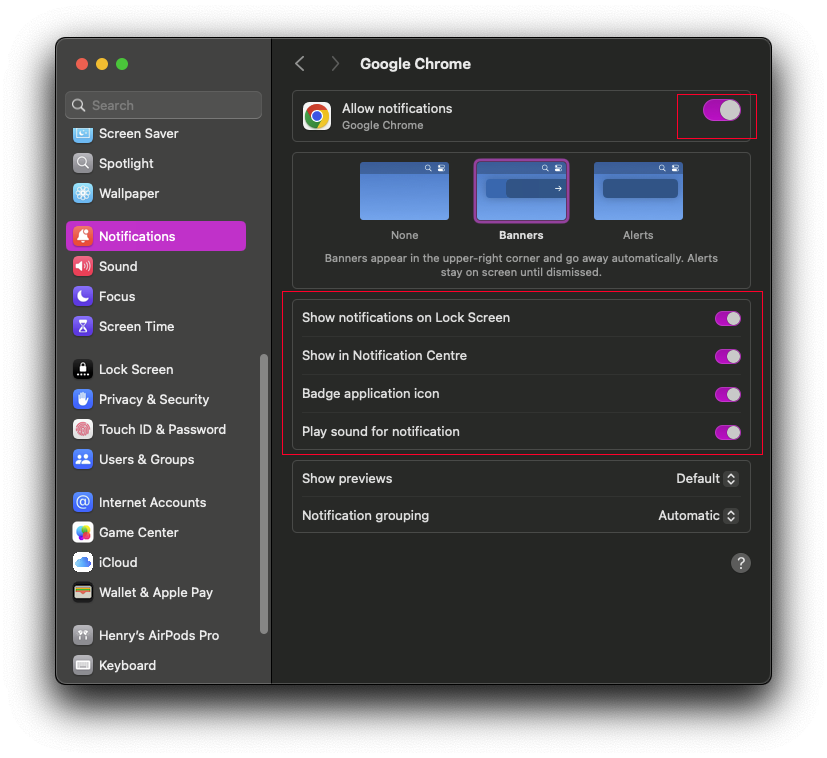Open Spotlight settings via its magnifier icon
Screen dimensions: 827x758
pos(83,164)
